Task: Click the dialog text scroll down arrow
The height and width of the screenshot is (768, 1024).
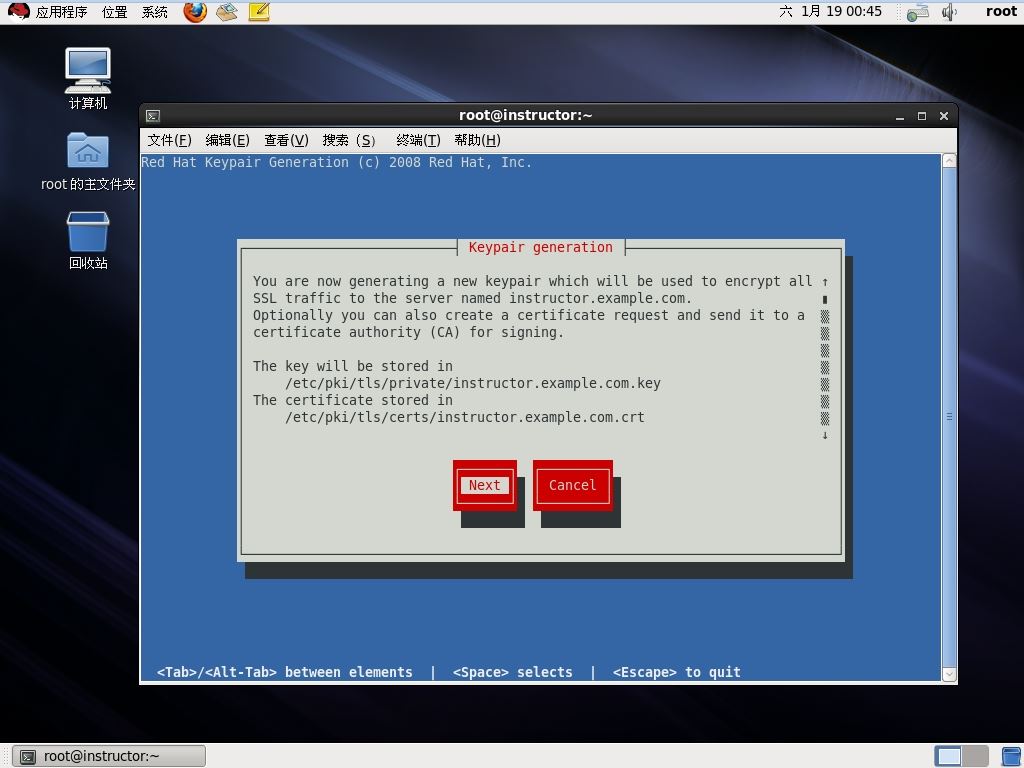Action: coord(825,435)
